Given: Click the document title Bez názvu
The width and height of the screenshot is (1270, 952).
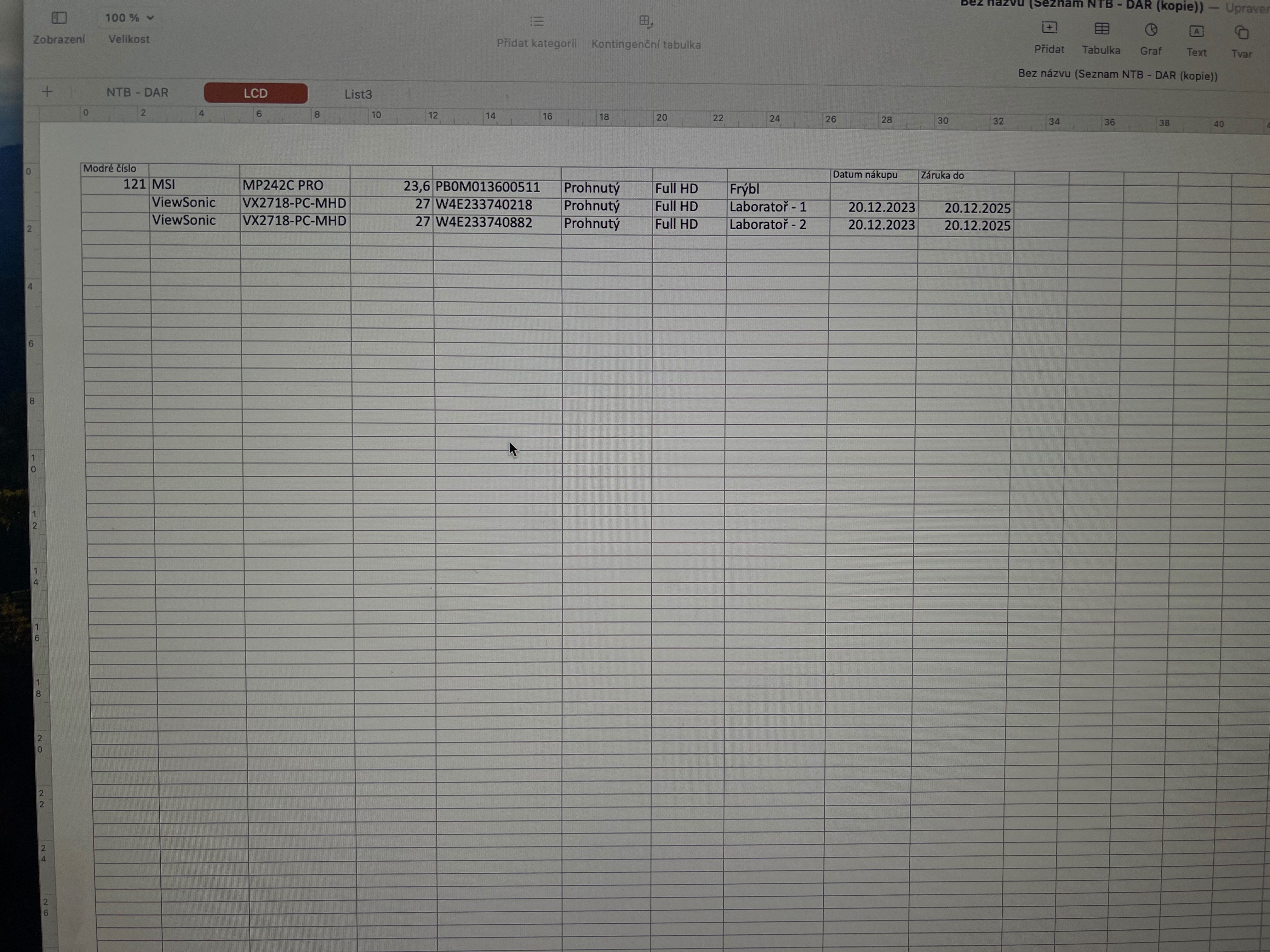Looking at the screenshot, I should [x=1117, y=75].
